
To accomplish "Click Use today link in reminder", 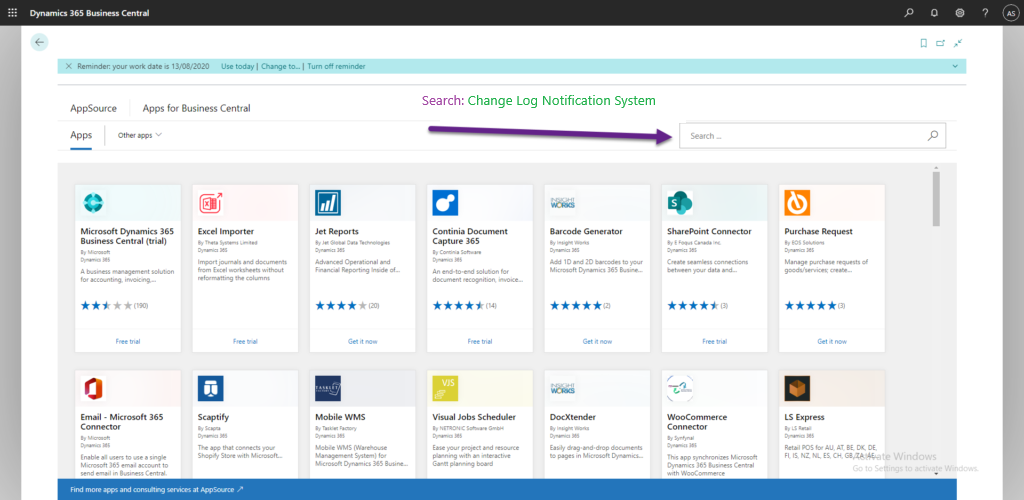I will point(238,66).
